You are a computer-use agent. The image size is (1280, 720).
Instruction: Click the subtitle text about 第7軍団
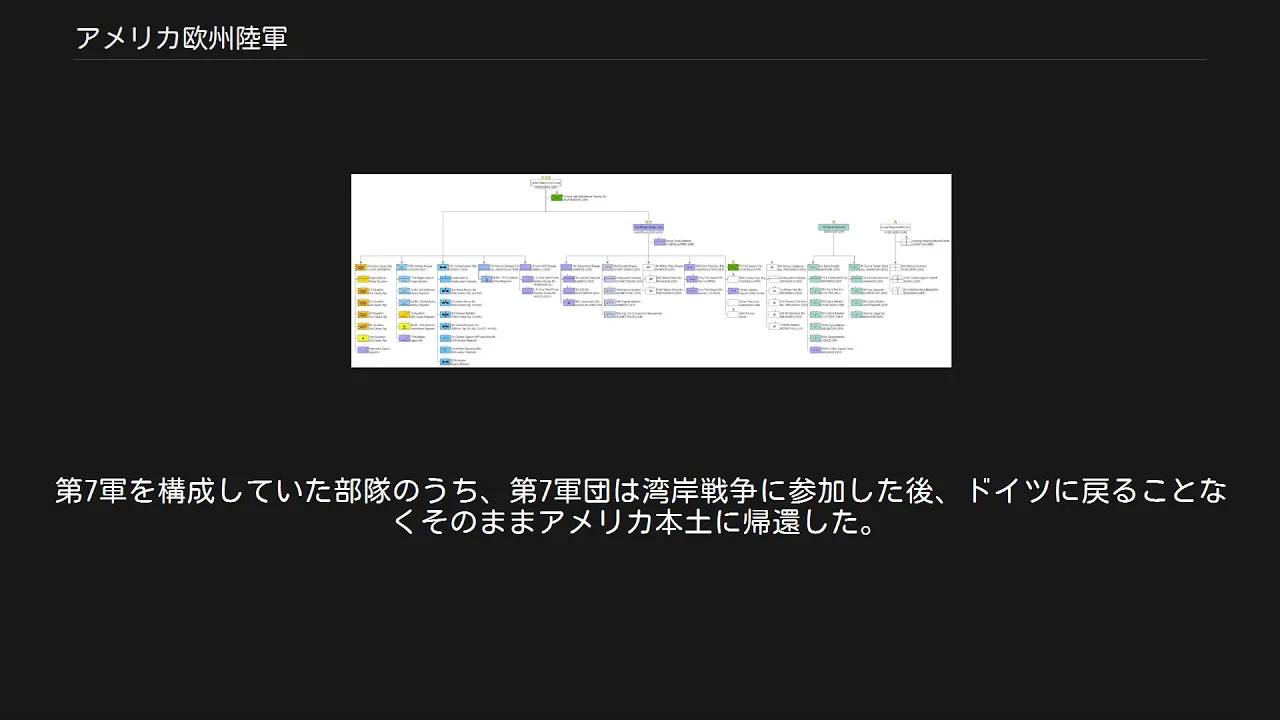point(640,507)
